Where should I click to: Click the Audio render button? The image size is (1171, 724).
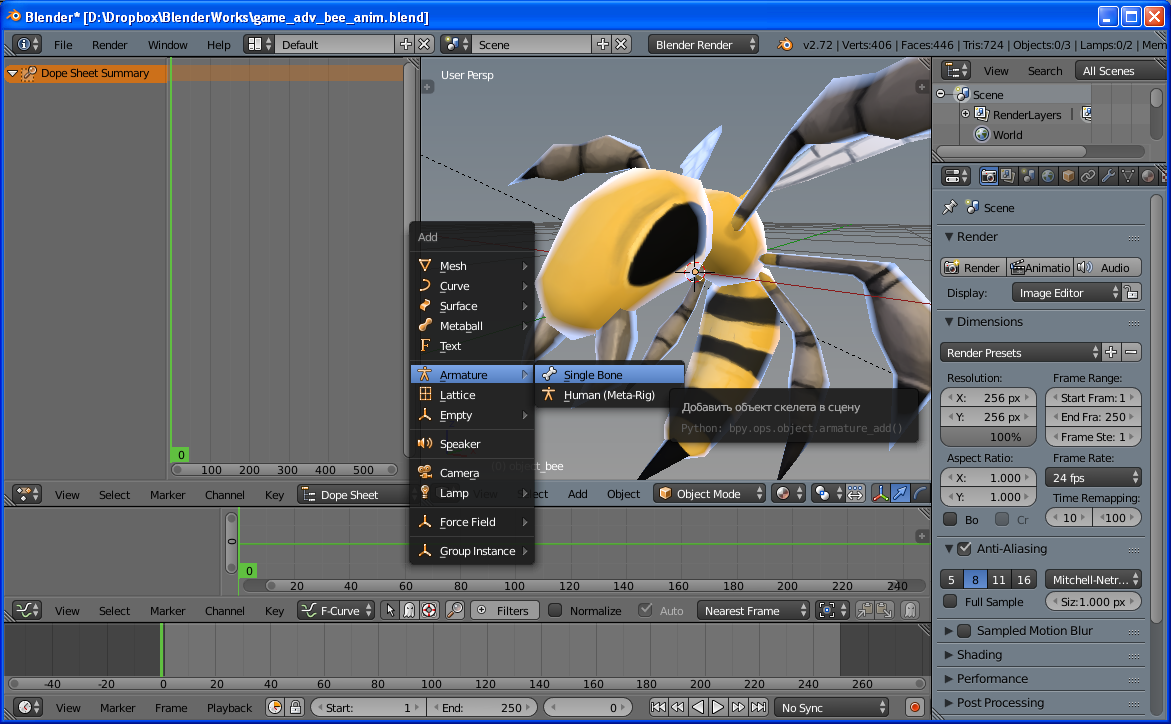coord(1107,267)
